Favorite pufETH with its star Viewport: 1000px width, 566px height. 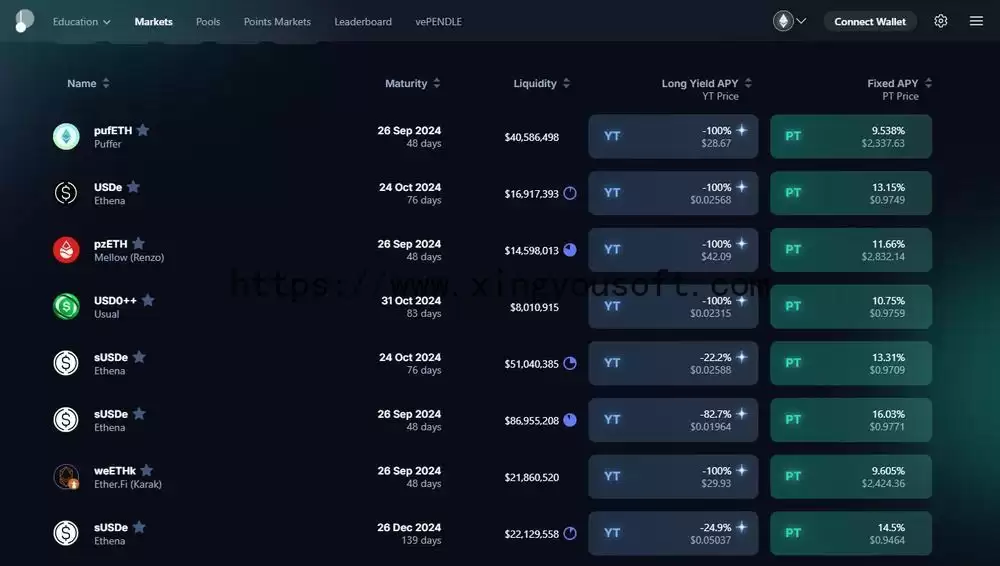143,130
